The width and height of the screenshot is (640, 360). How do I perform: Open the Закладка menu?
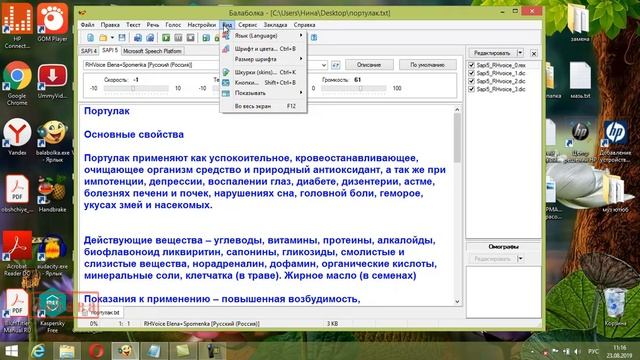275,25
